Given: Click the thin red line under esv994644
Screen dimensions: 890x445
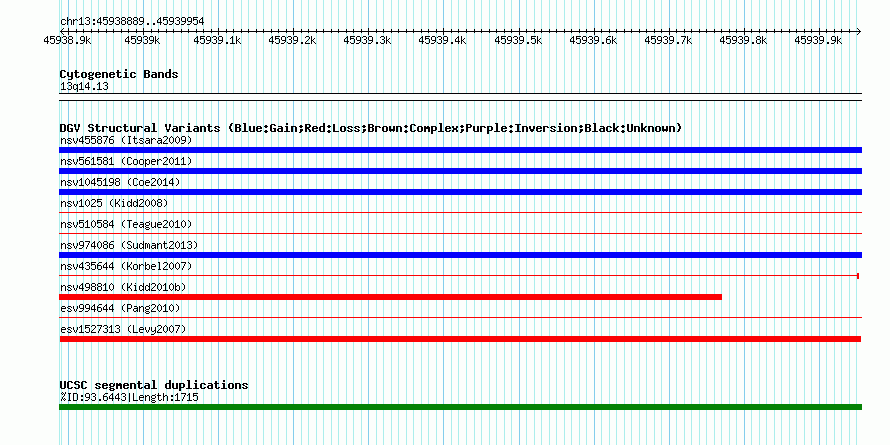Looking at the screenshot, I should point(460,318).
